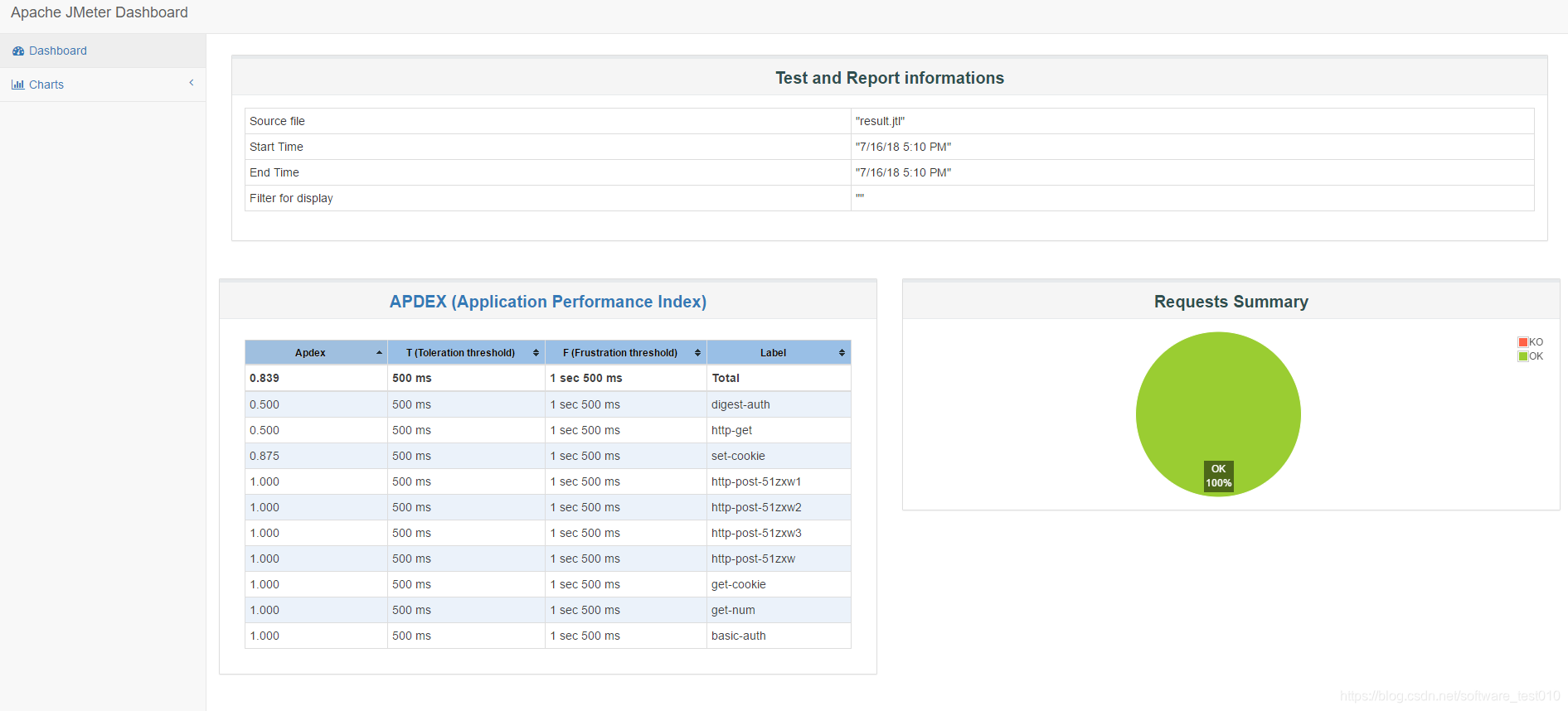The width and height of the screenshot is (1568, 711).
Task: Select the "result.jtl" source file value
Action: point(881,121)
